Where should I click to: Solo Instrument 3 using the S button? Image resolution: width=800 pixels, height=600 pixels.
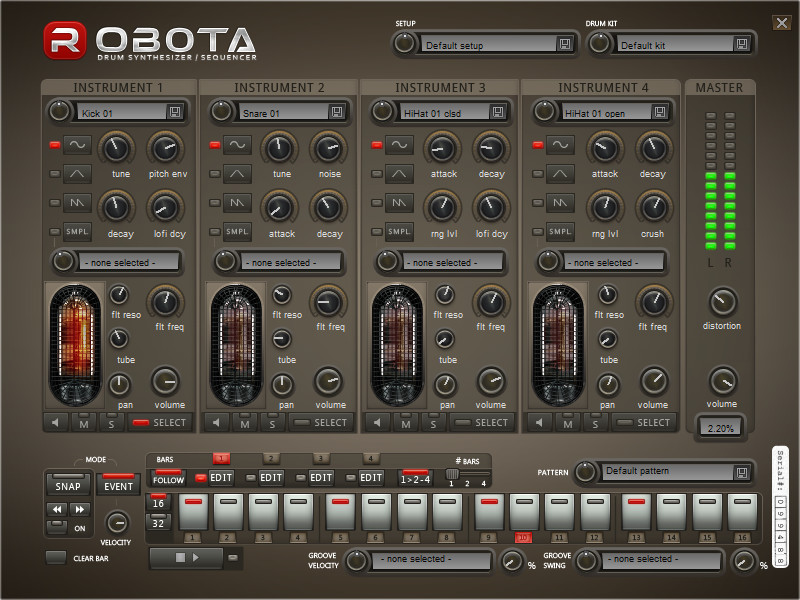pyautogui.click(x=433, y=423)
